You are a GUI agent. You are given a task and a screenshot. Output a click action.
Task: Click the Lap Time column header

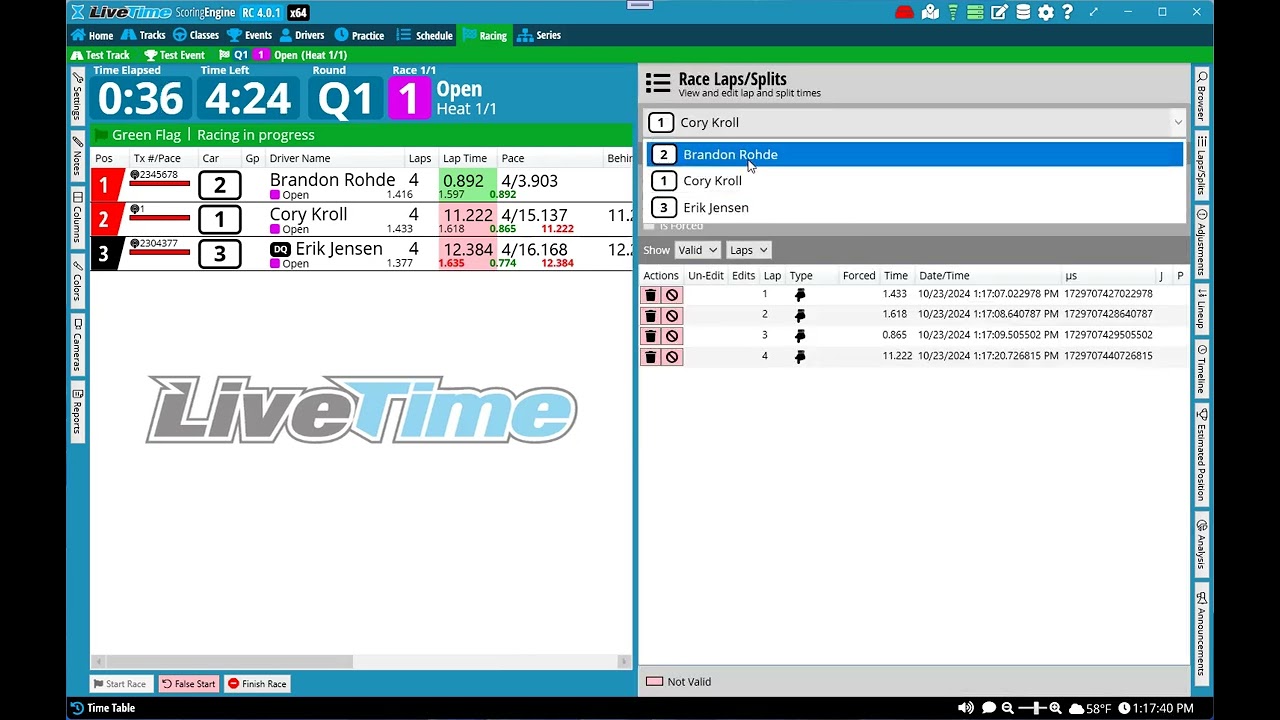pos(465,158)
